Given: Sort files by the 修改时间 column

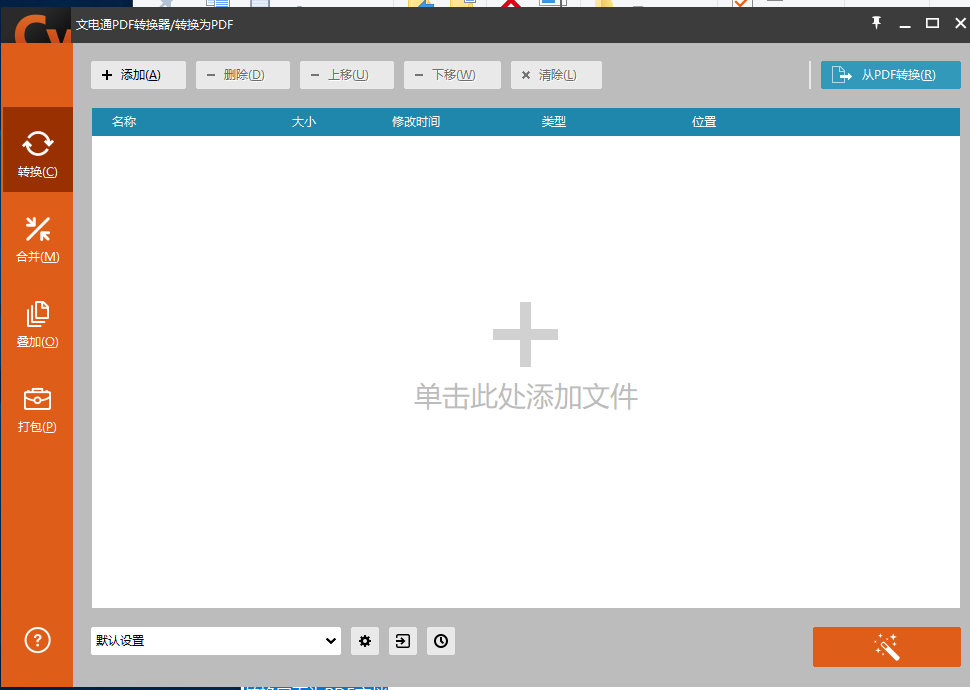Looking at the screenshot, I should (416, 121).
